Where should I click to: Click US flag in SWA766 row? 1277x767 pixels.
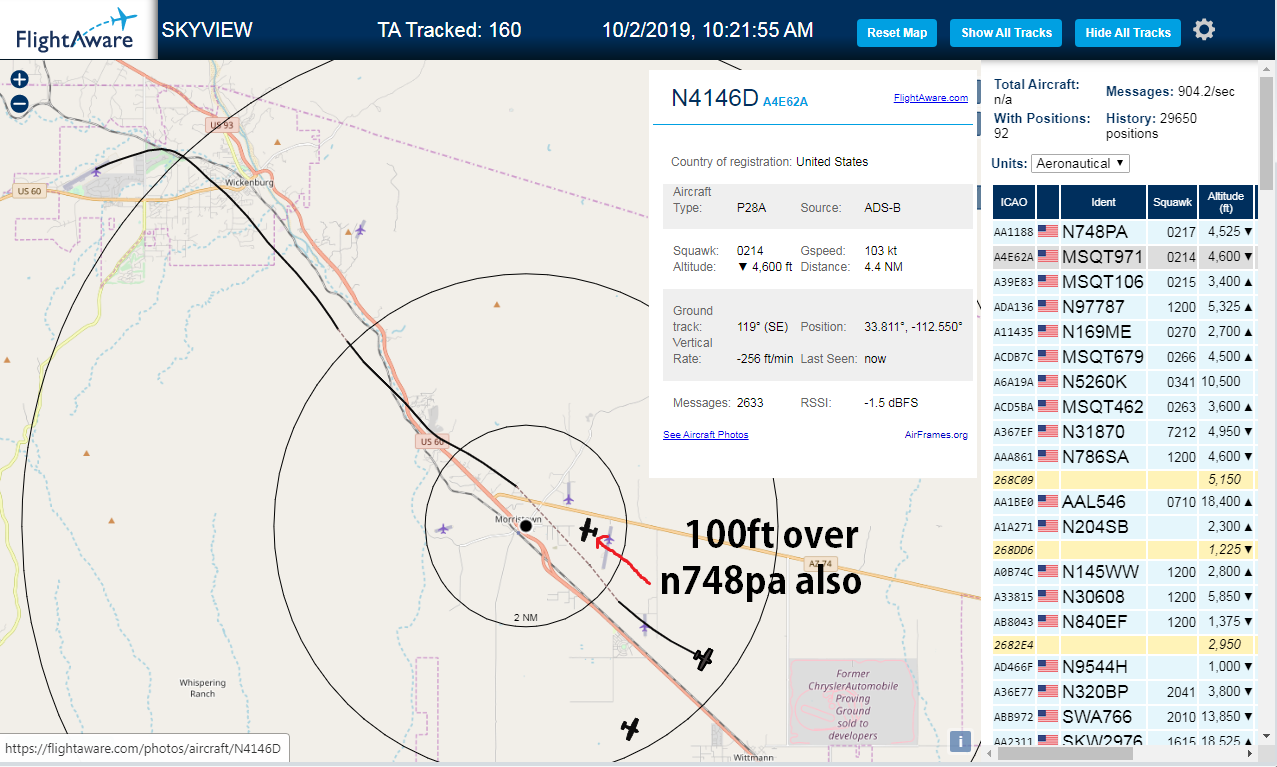click(1047, 716)
